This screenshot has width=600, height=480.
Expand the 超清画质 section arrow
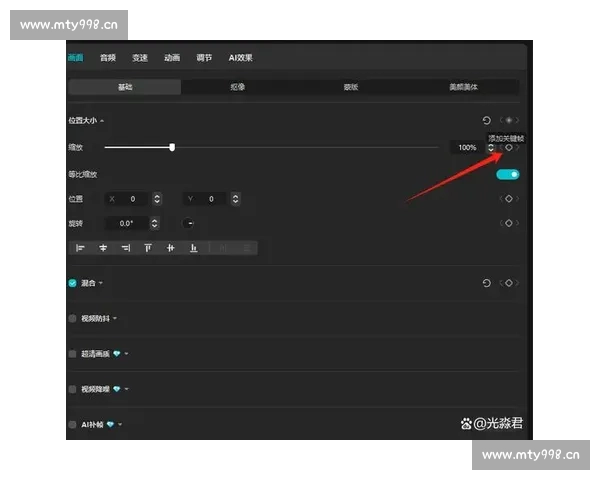point(127,354)
